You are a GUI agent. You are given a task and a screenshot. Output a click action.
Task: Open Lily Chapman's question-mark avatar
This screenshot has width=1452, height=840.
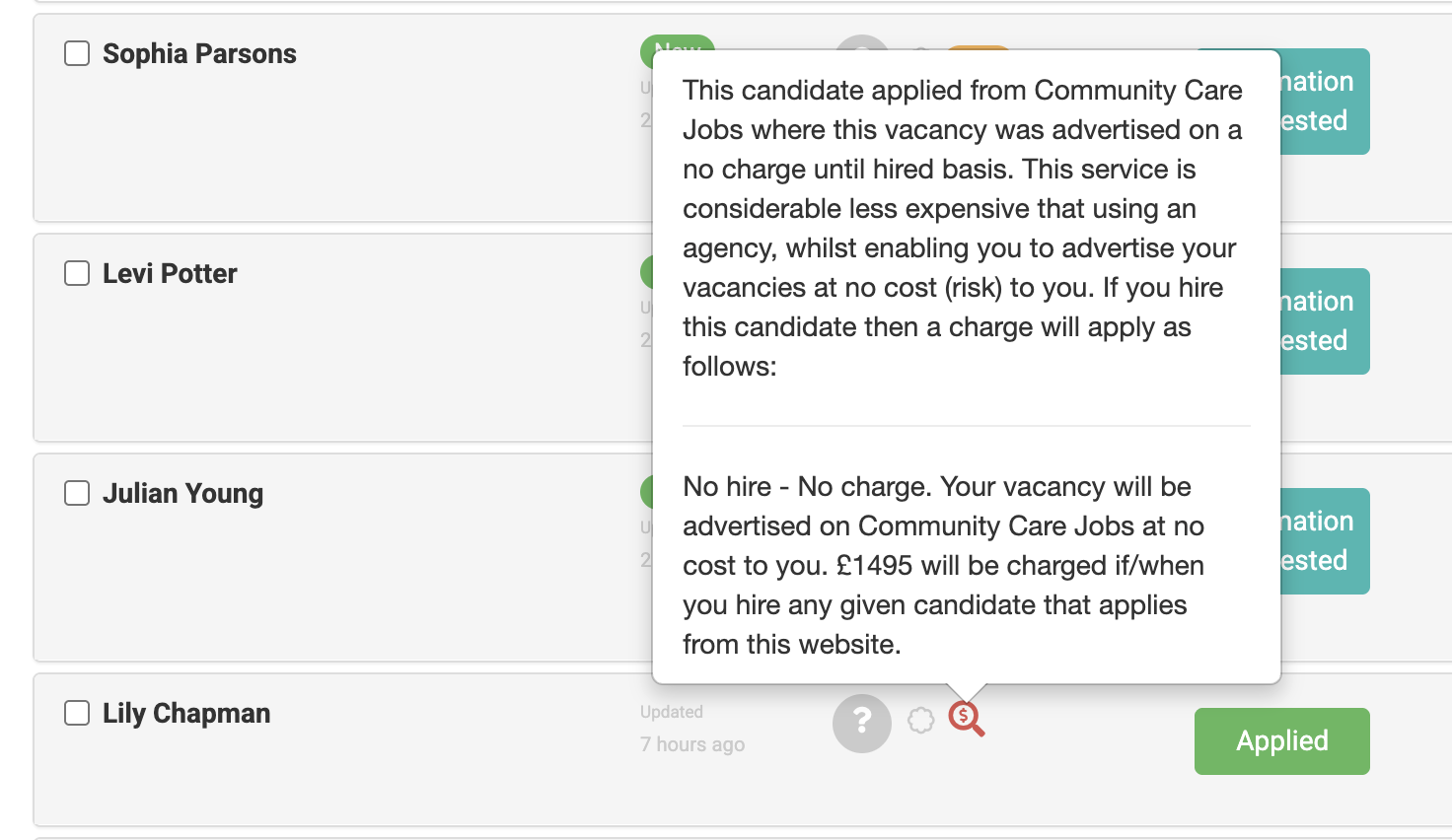click(862, 723)
